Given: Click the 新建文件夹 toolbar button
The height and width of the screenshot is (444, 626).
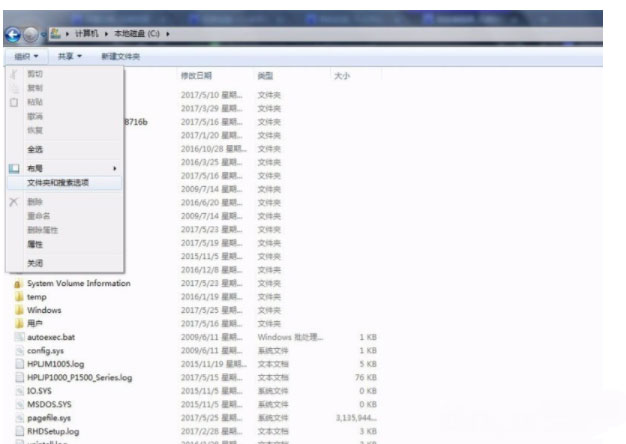Looking at the screenshot, I should pos(121,57).
